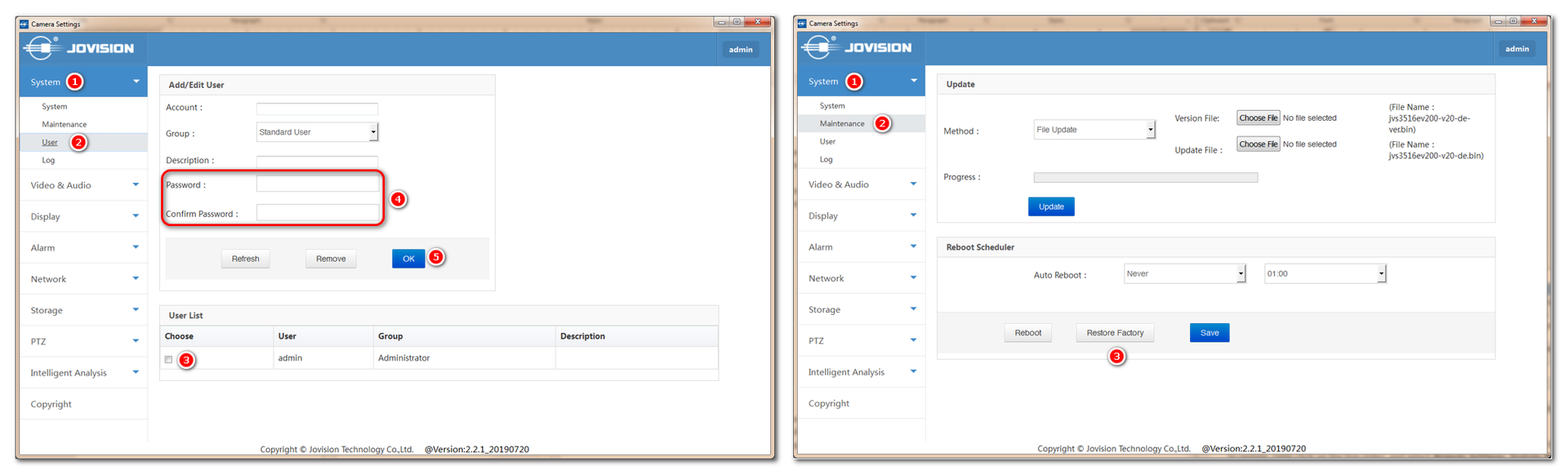Image resolution: width=1568 pixels, height=475 pixels.
Task: Click the blue OK button in Add/Edit User
Action: point(408,259)
